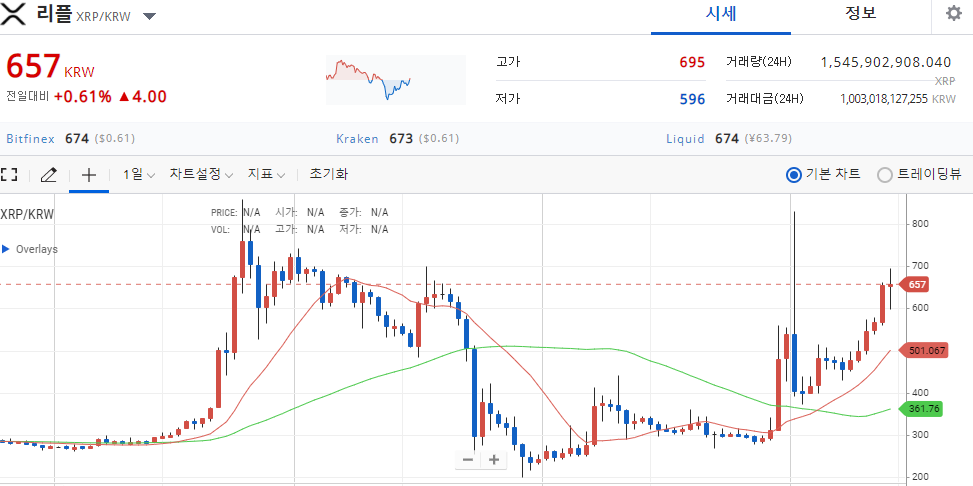Zoom in chart with plus button

point(494,460)
